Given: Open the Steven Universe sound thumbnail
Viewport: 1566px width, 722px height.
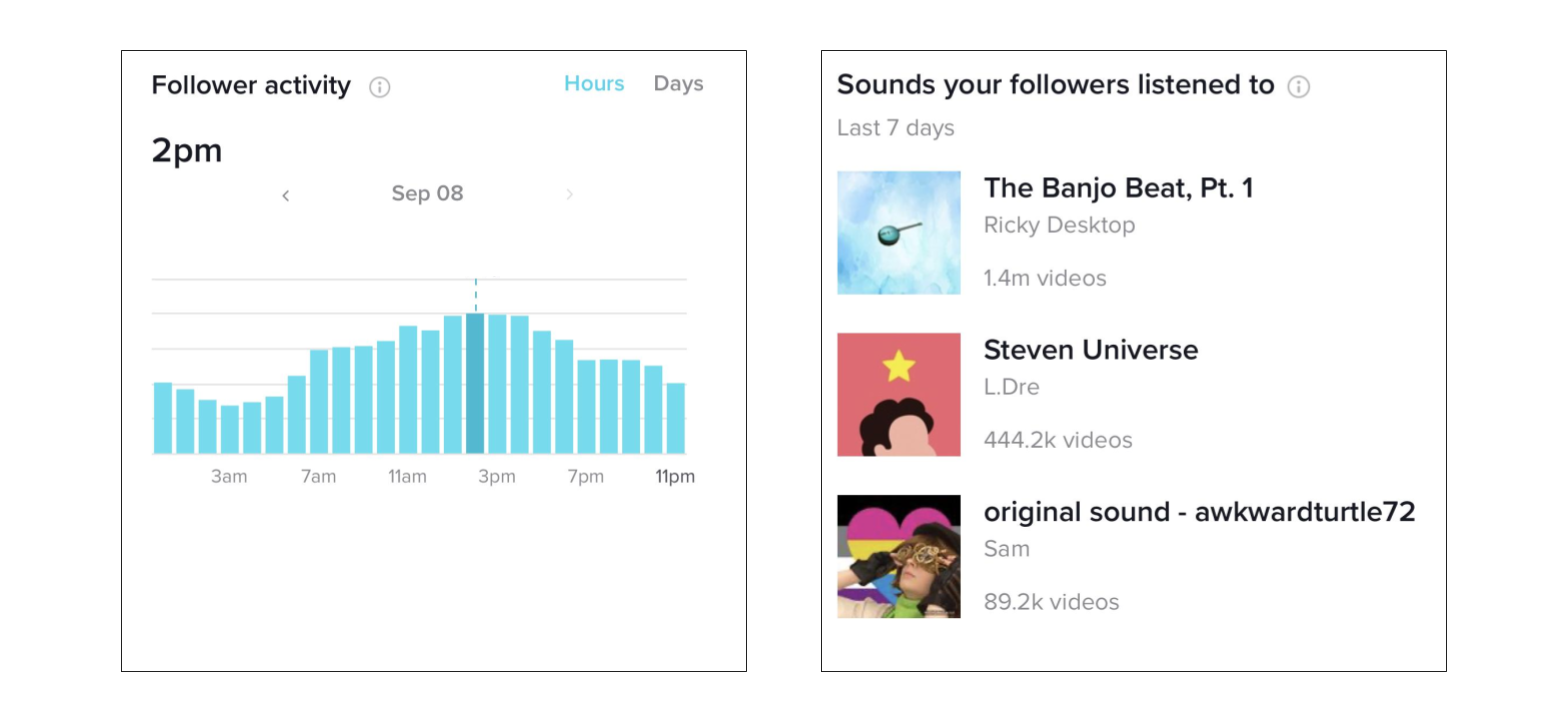Looking at the screenshot, I should (898, 394).
